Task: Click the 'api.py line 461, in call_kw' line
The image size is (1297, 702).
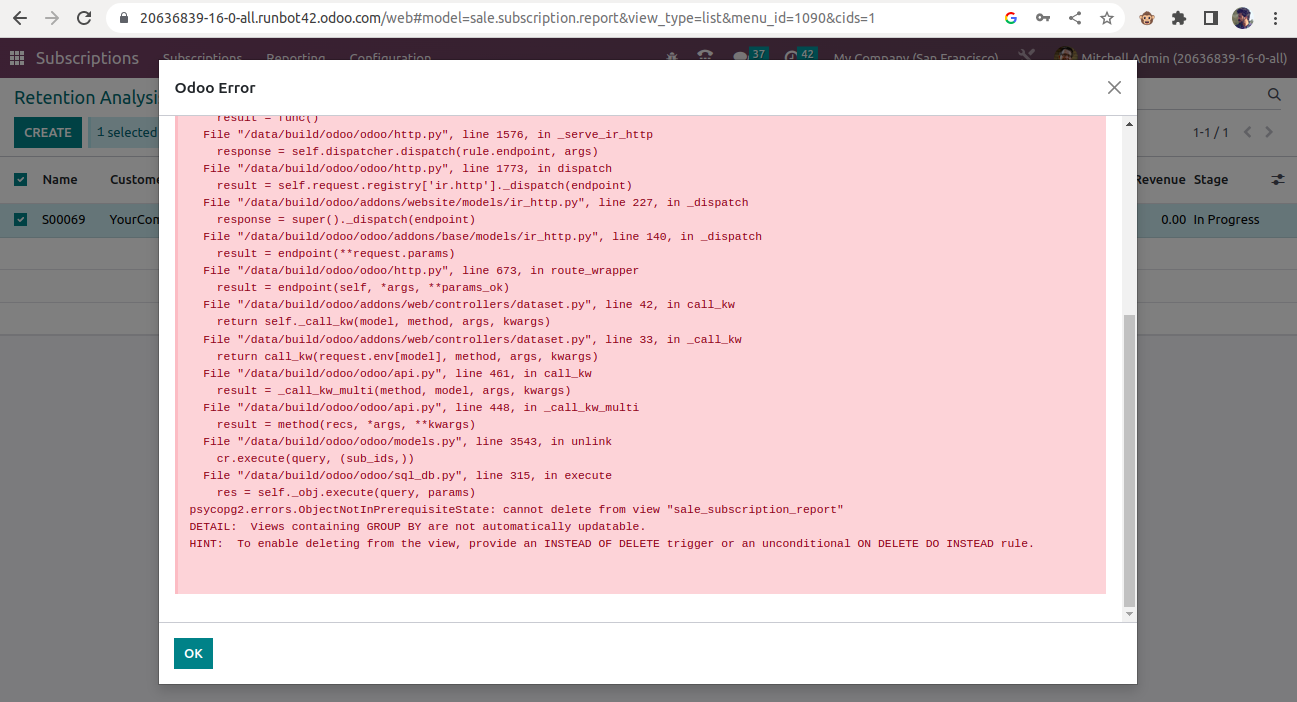Action: point(397,374)
